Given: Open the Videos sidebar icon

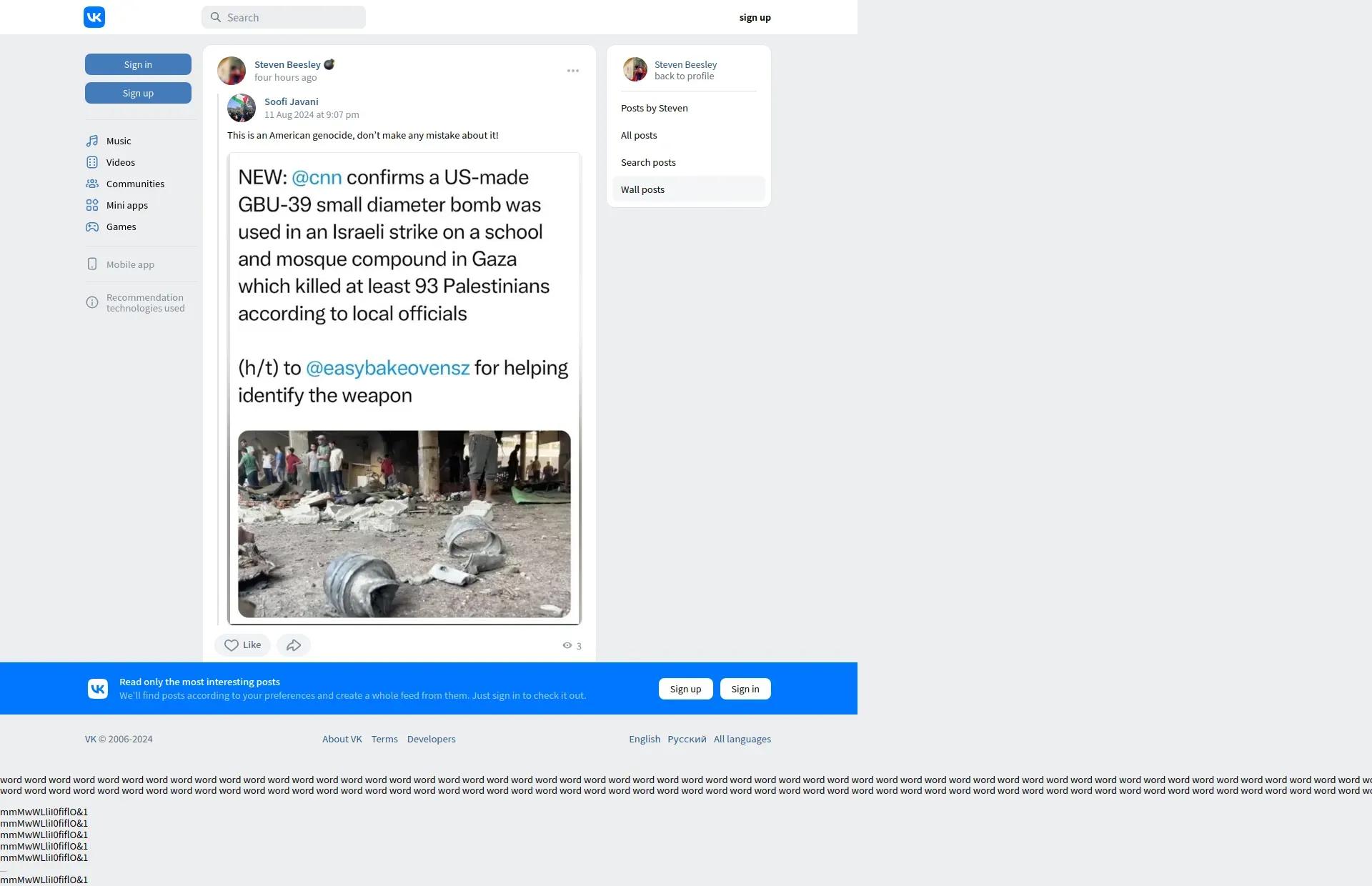Looking at the screenshot, I should click(92, 162).
